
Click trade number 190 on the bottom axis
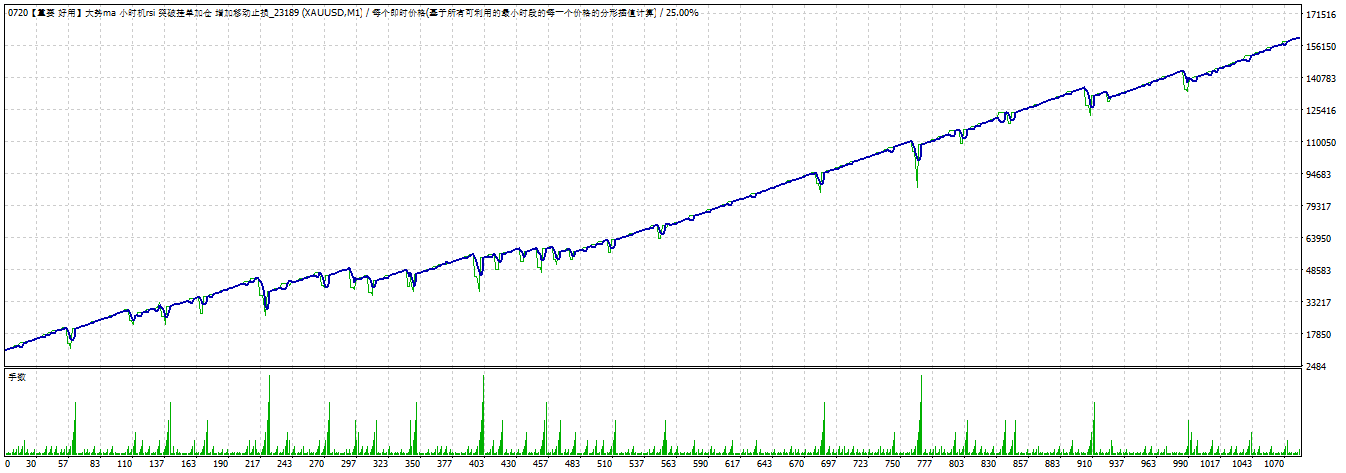[220, 464]
